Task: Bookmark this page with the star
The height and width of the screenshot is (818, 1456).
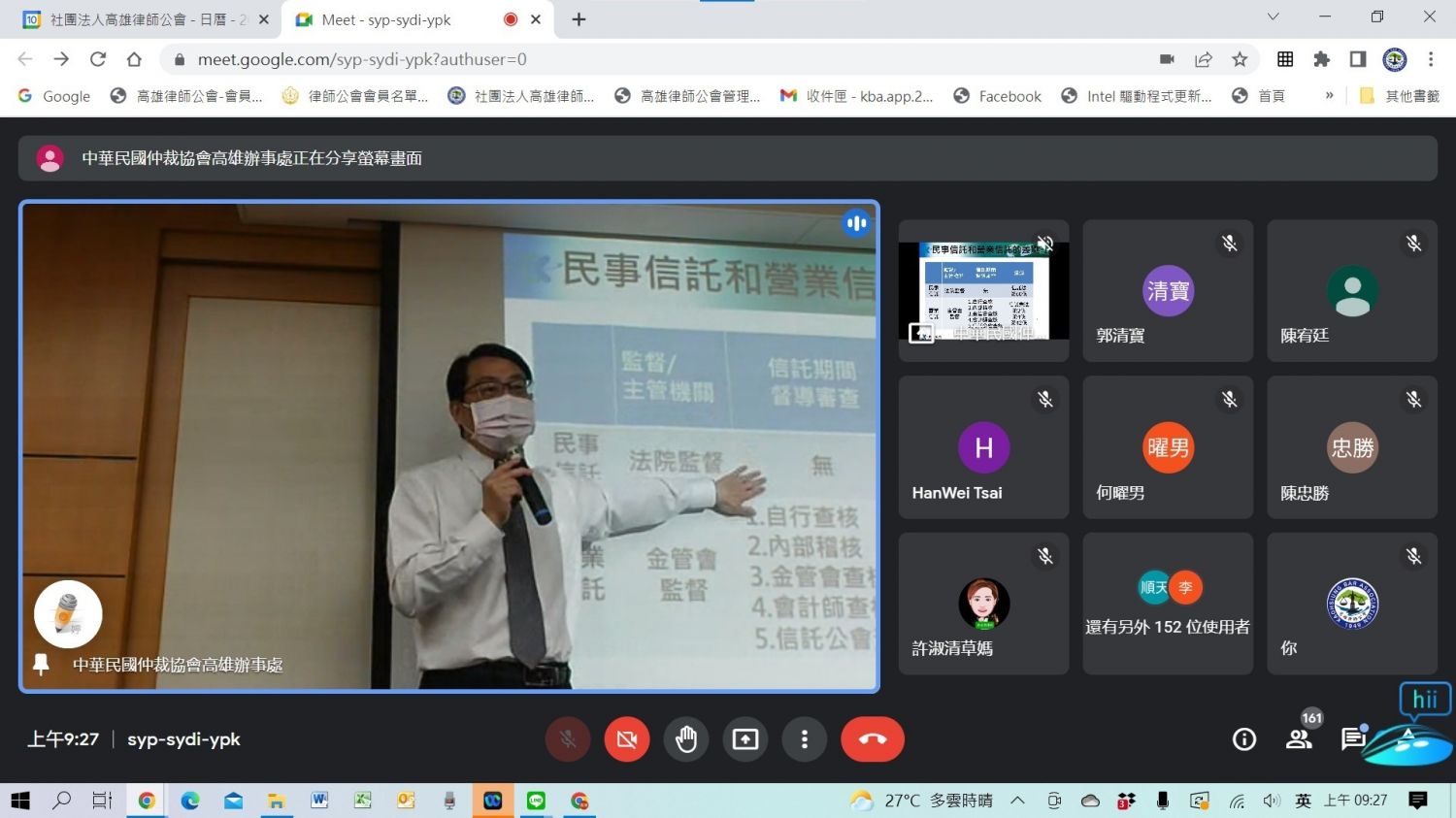Action: 1240,59
